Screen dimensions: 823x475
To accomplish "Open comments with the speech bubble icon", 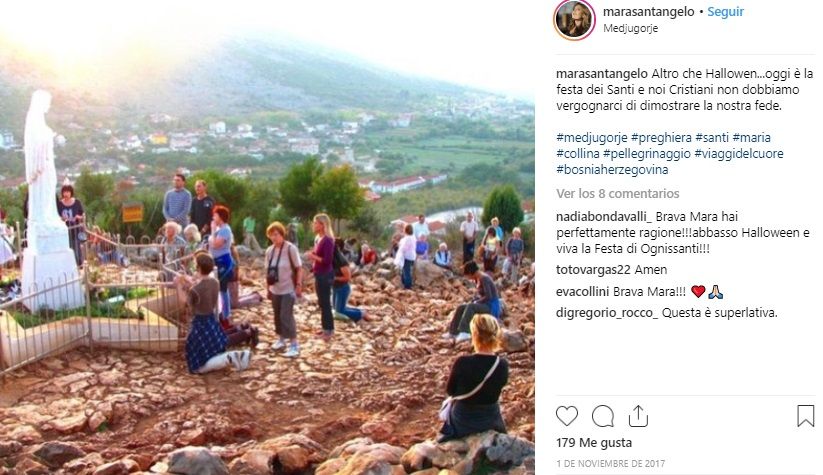I will point(603,417).
